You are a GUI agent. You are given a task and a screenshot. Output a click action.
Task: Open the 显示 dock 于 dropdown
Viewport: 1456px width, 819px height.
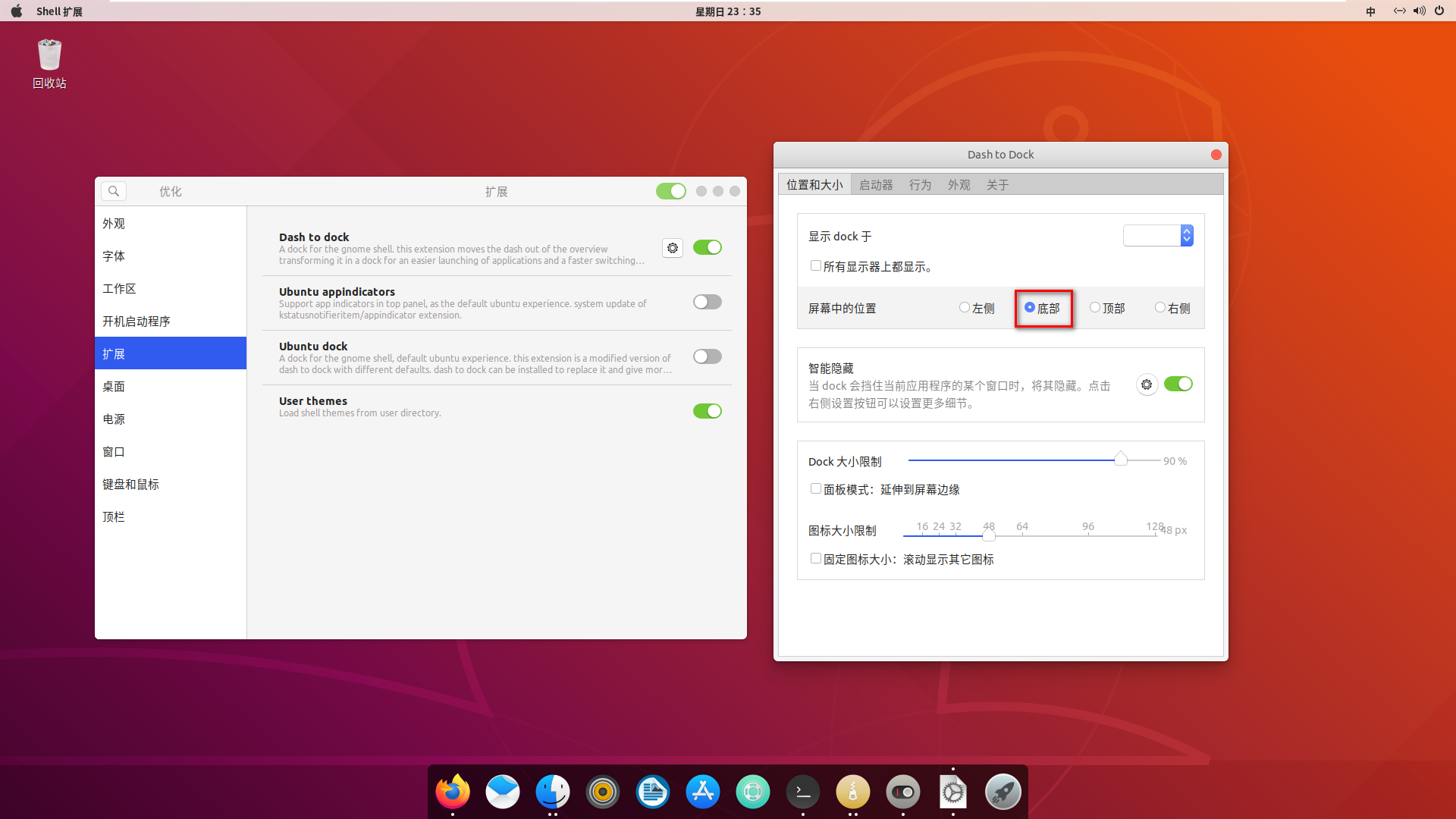tap(1158, 235)
